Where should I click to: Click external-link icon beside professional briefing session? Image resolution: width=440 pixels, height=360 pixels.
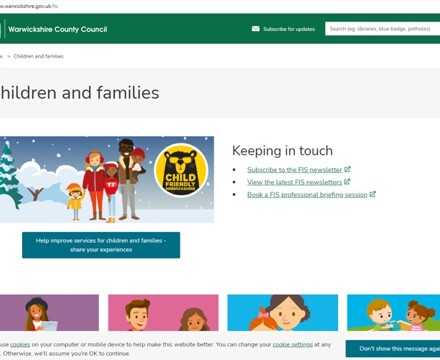[x=372, y=194]
